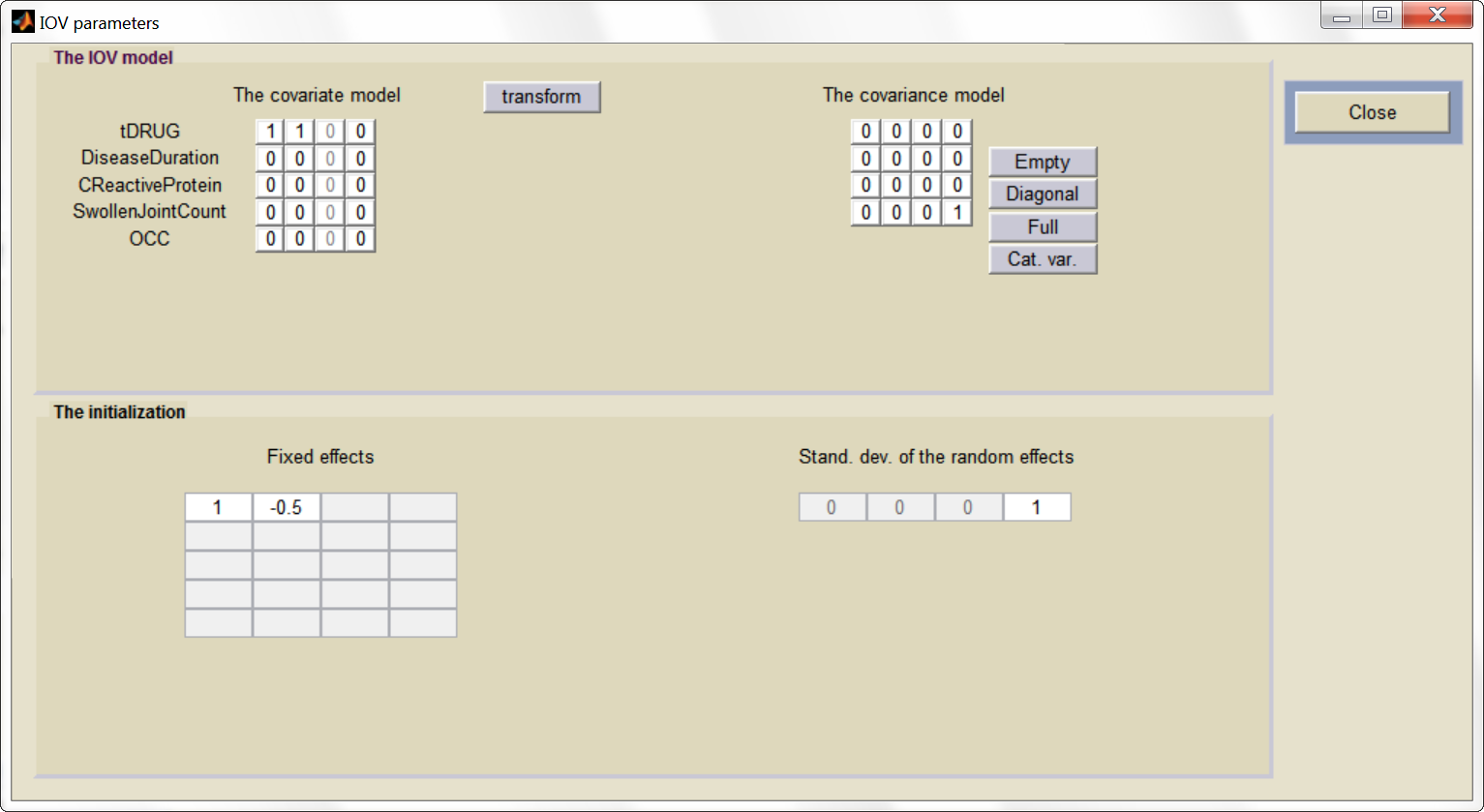Apply the Full covariance model

pos(1042,226)
